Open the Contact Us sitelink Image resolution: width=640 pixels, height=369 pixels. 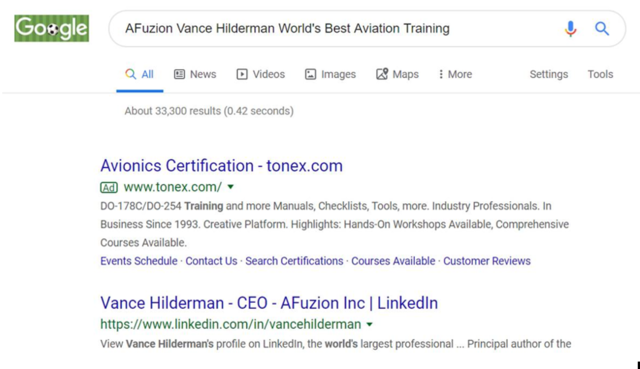pos(211,261)
